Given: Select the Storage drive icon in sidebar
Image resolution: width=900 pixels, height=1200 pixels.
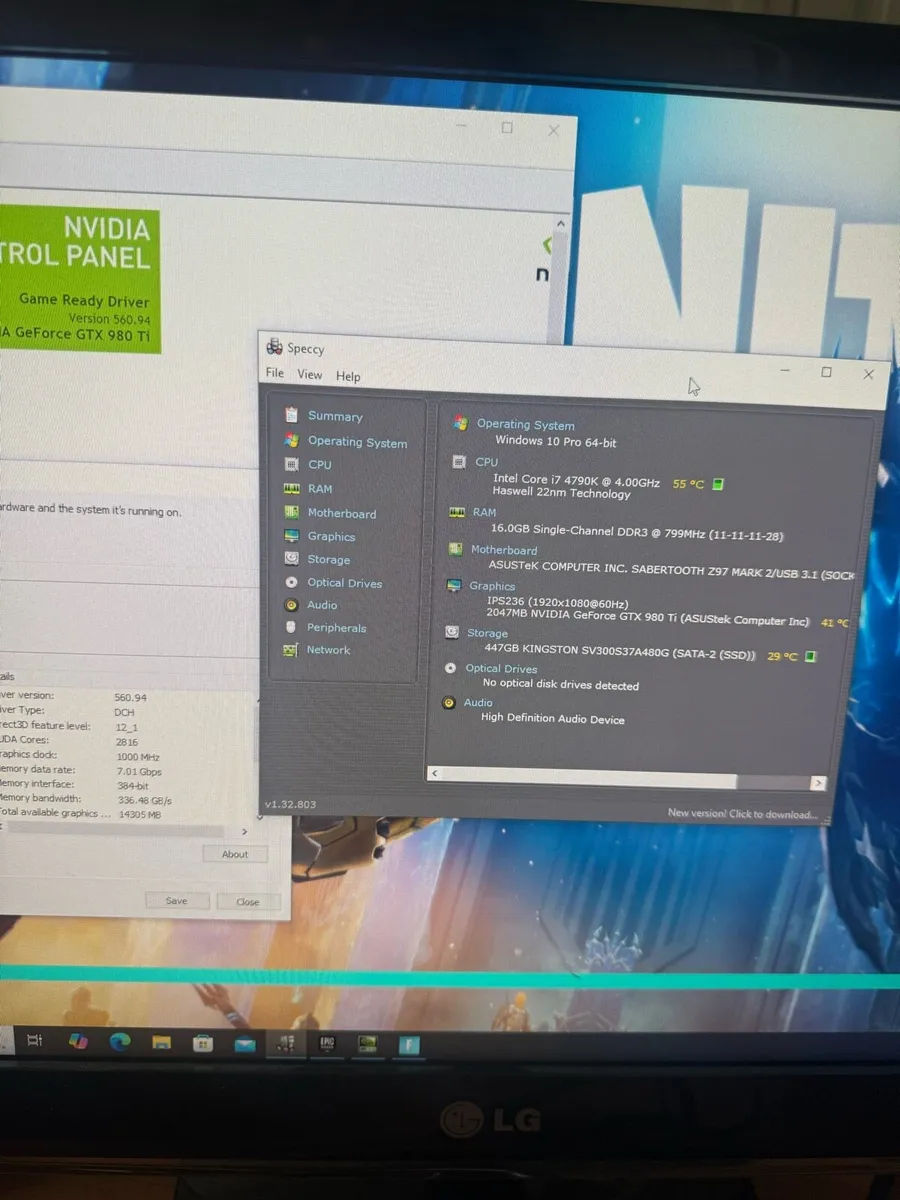Looking at the screenshot, I should [x=291, y=559].
